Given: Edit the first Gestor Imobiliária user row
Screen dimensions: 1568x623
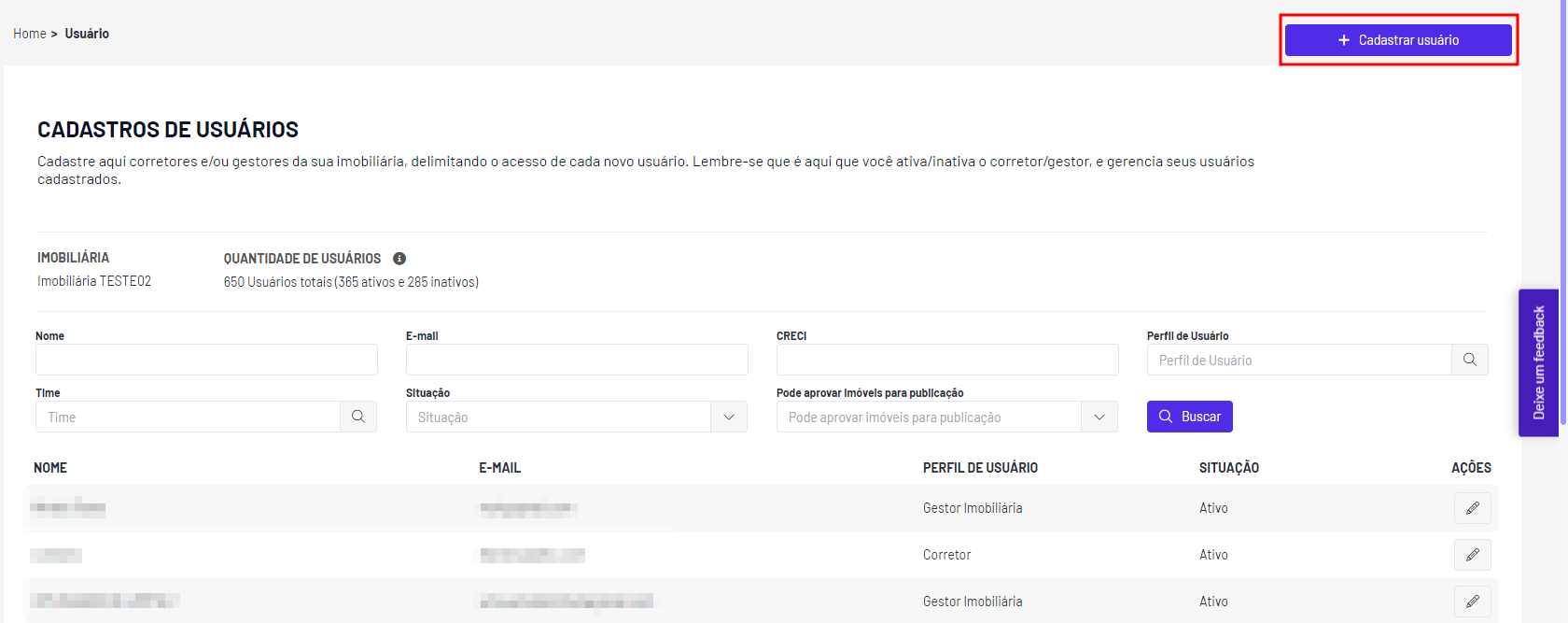Looking at the screenshot, I should click(x=1473, y=508).
